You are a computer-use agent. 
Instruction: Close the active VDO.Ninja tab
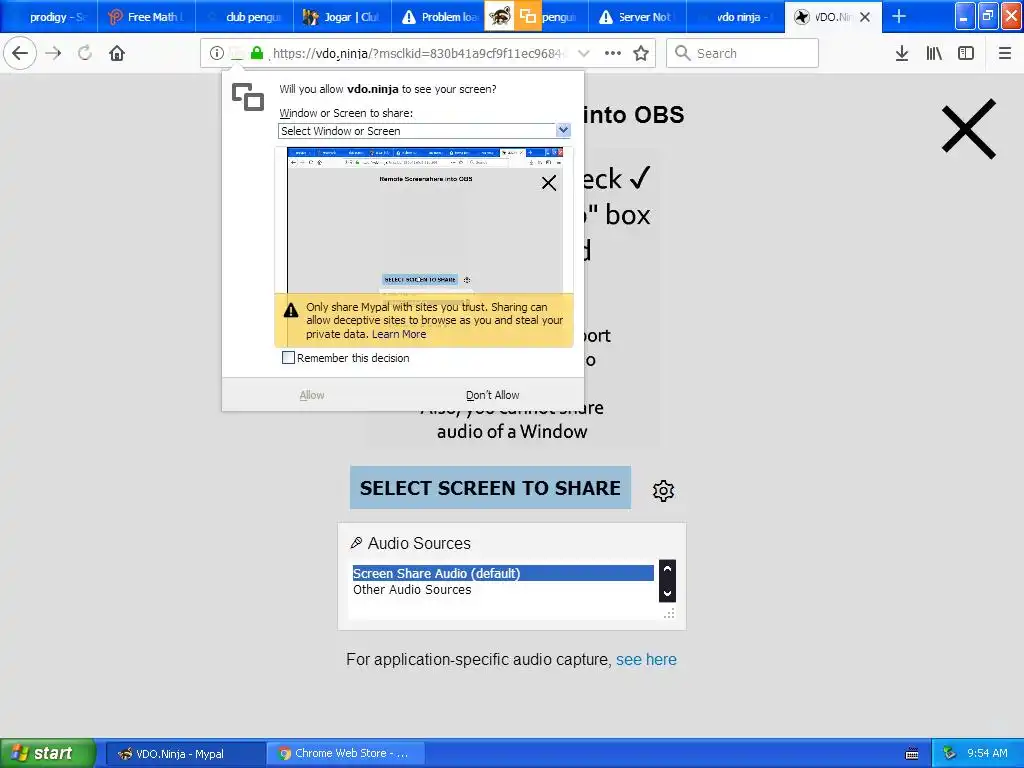coord(865,17)
